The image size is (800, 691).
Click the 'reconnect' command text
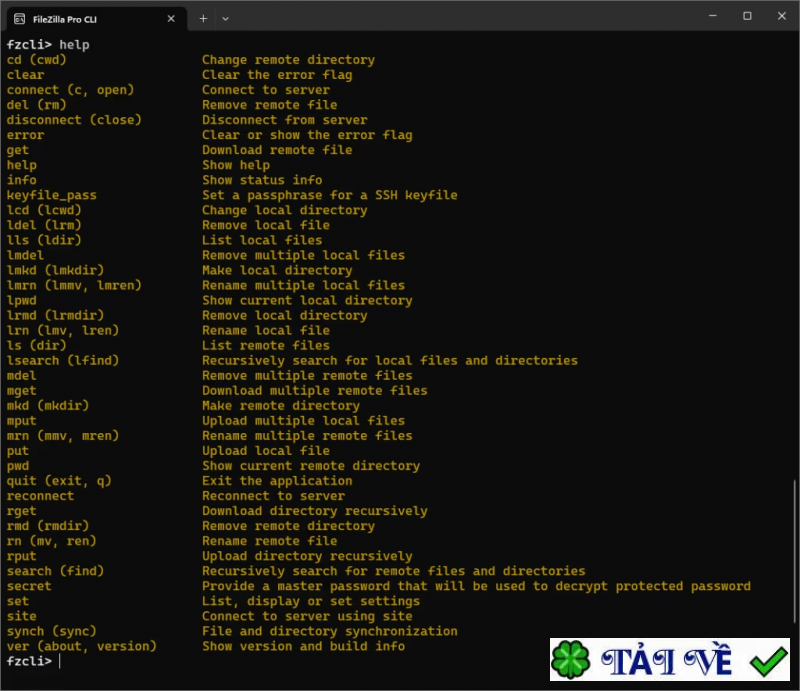point(40,496)
